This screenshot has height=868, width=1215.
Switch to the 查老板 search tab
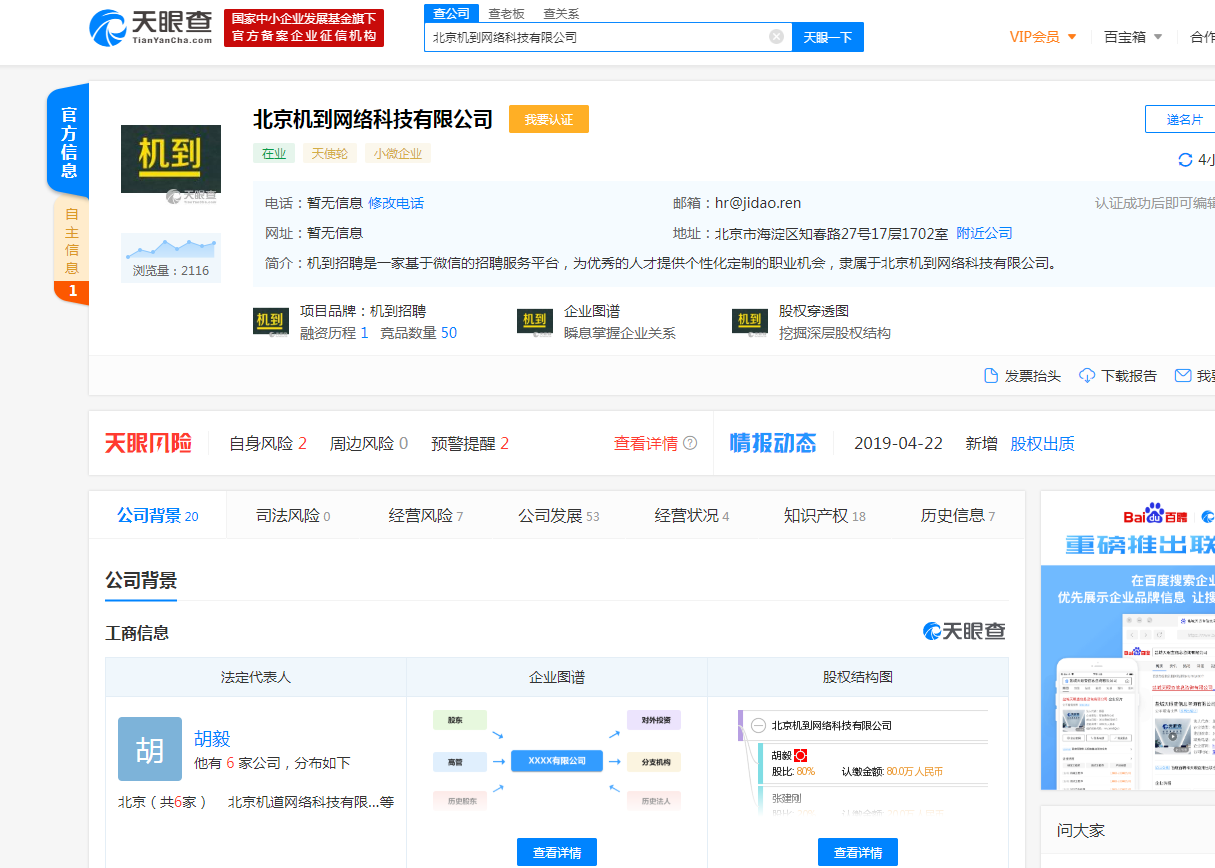508,14
